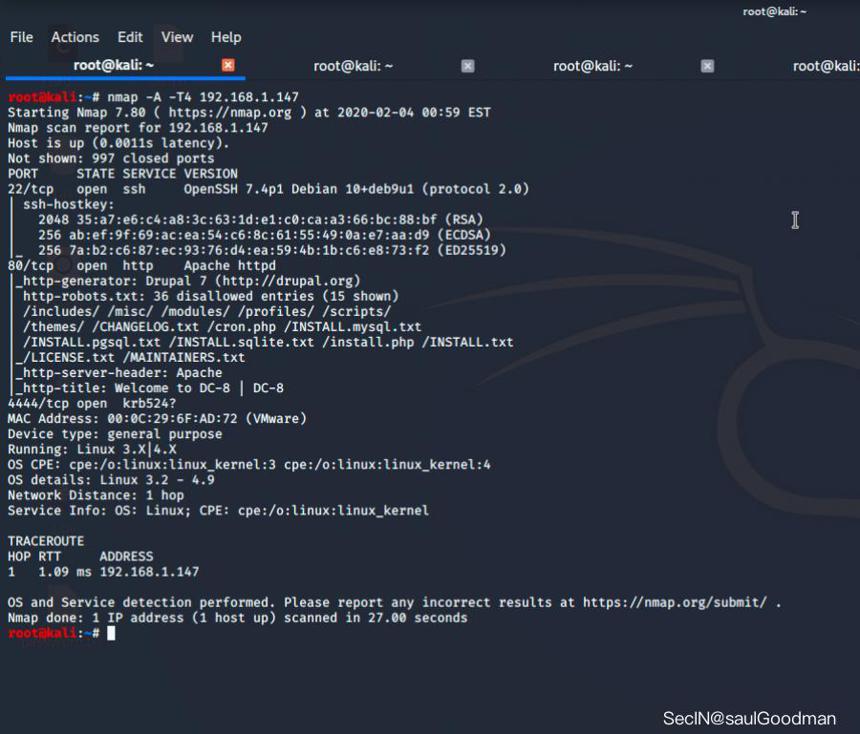Open the Actions menu
The width and height of the screenshot is (860, 734).
click(75, 37)
